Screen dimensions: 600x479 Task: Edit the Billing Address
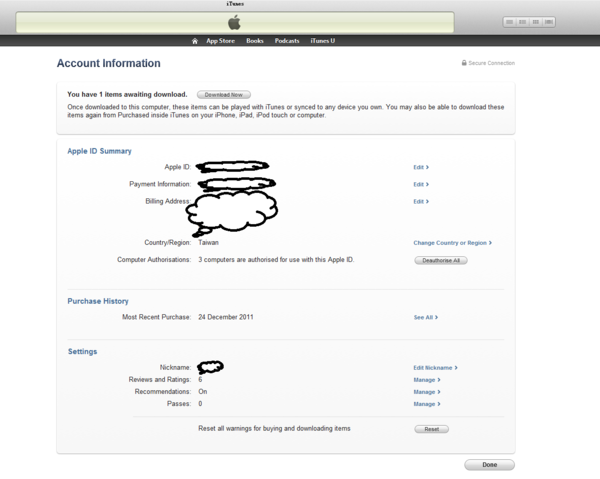pyautogui.click(x=421, y=202)
